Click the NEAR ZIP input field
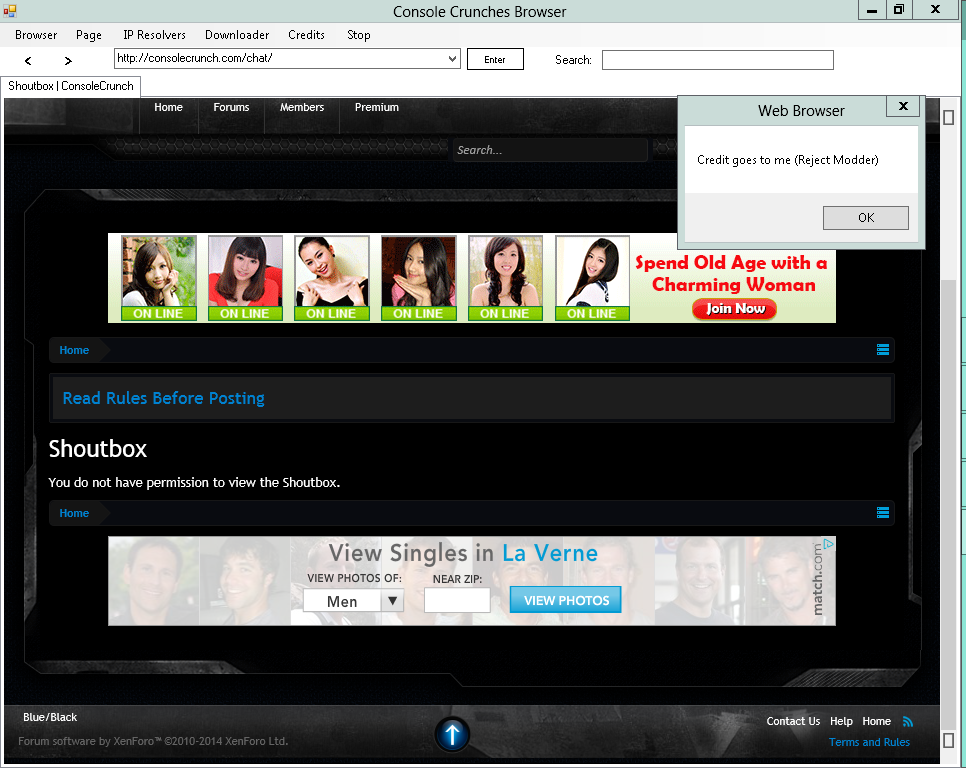The image size is (966, 768). click(x=457, y=600)
